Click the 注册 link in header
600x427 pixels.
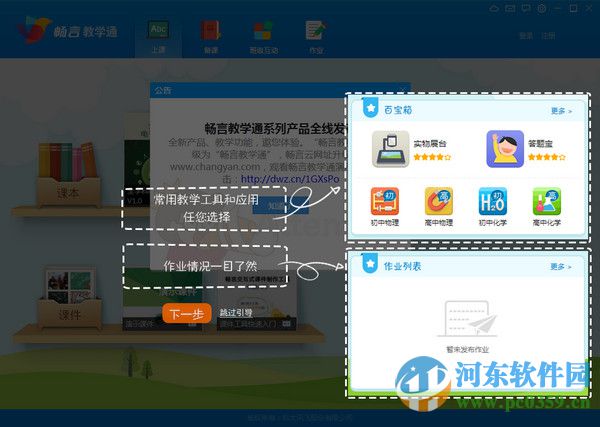coord(548,36)
